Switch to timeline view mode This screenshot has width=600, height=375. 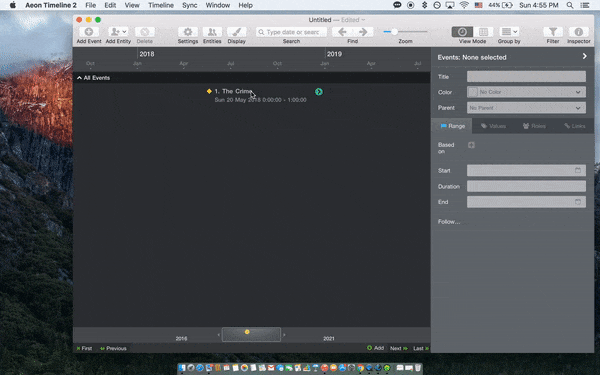pos(462,32)
